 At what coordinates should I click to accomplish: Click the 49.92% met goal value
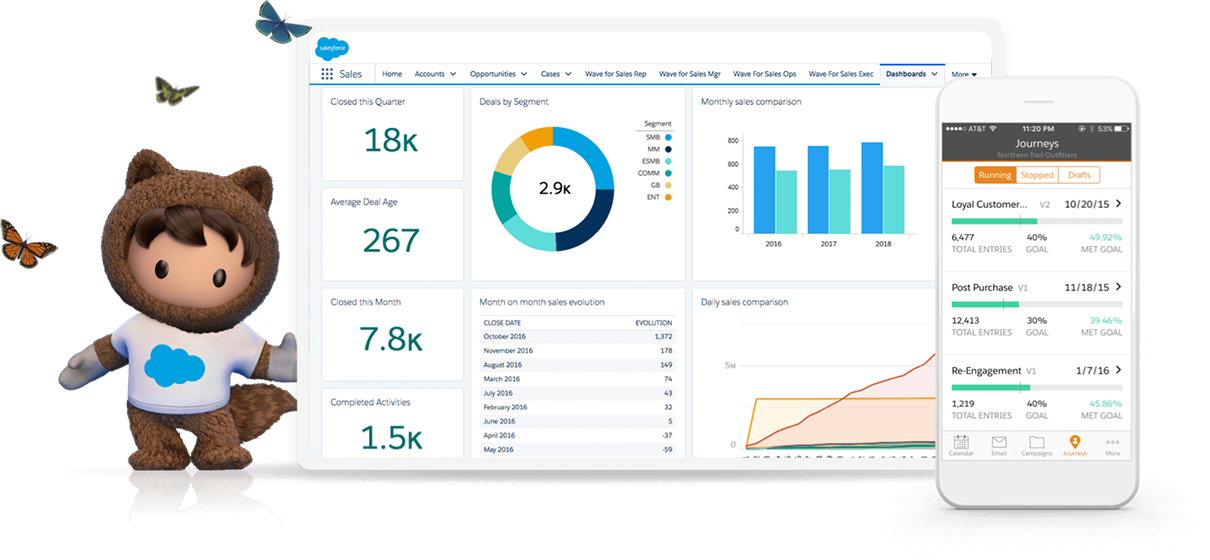[x=1106, y=237]
